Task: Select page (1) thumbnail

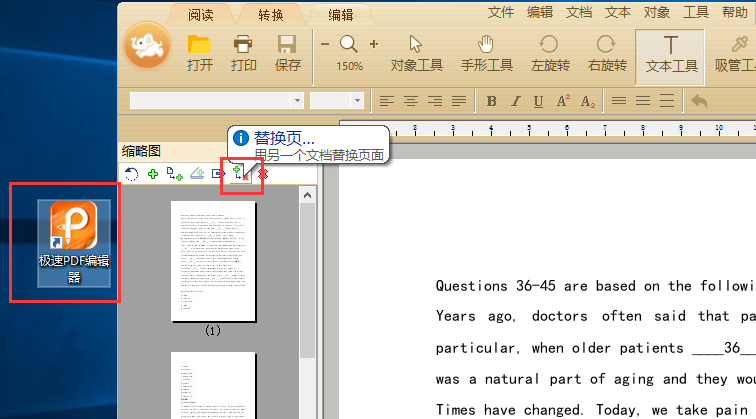Action: [x=213, y=261]
